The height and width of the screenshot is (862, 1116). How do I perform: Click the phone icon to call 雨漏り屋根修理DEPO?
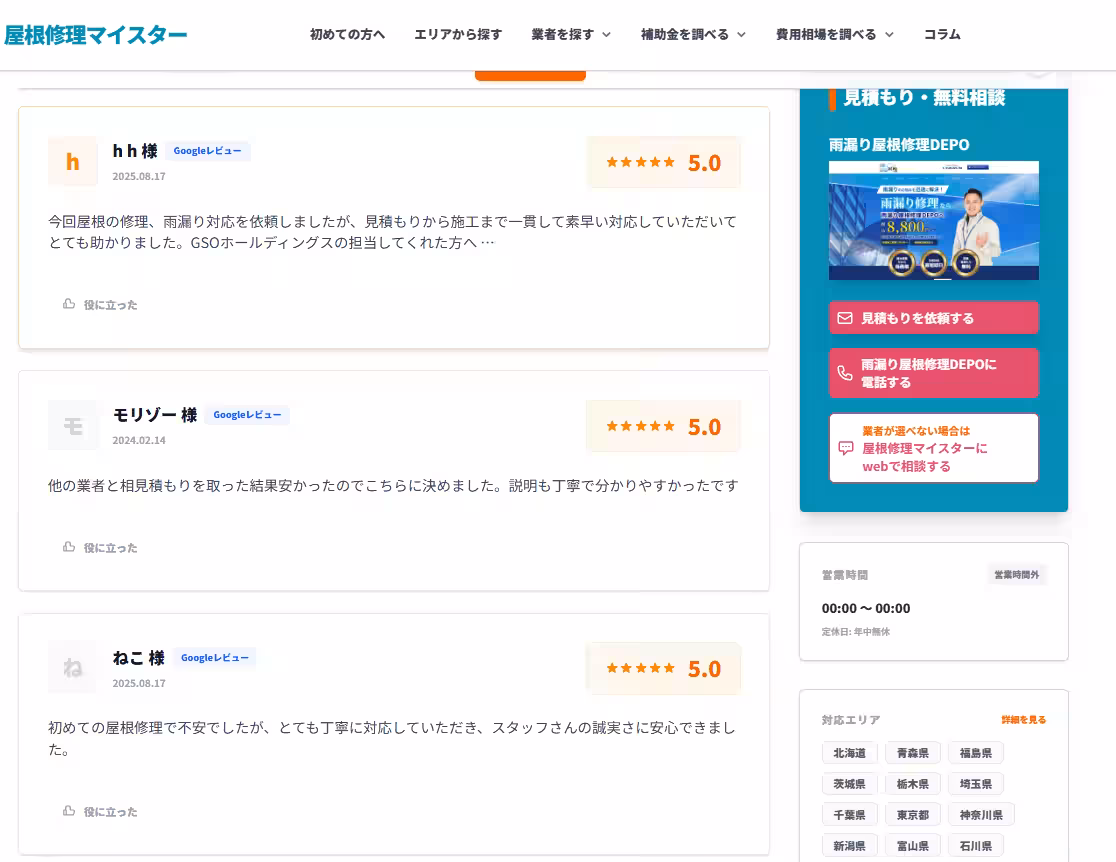pyautogui.click(x=843, y=372)
